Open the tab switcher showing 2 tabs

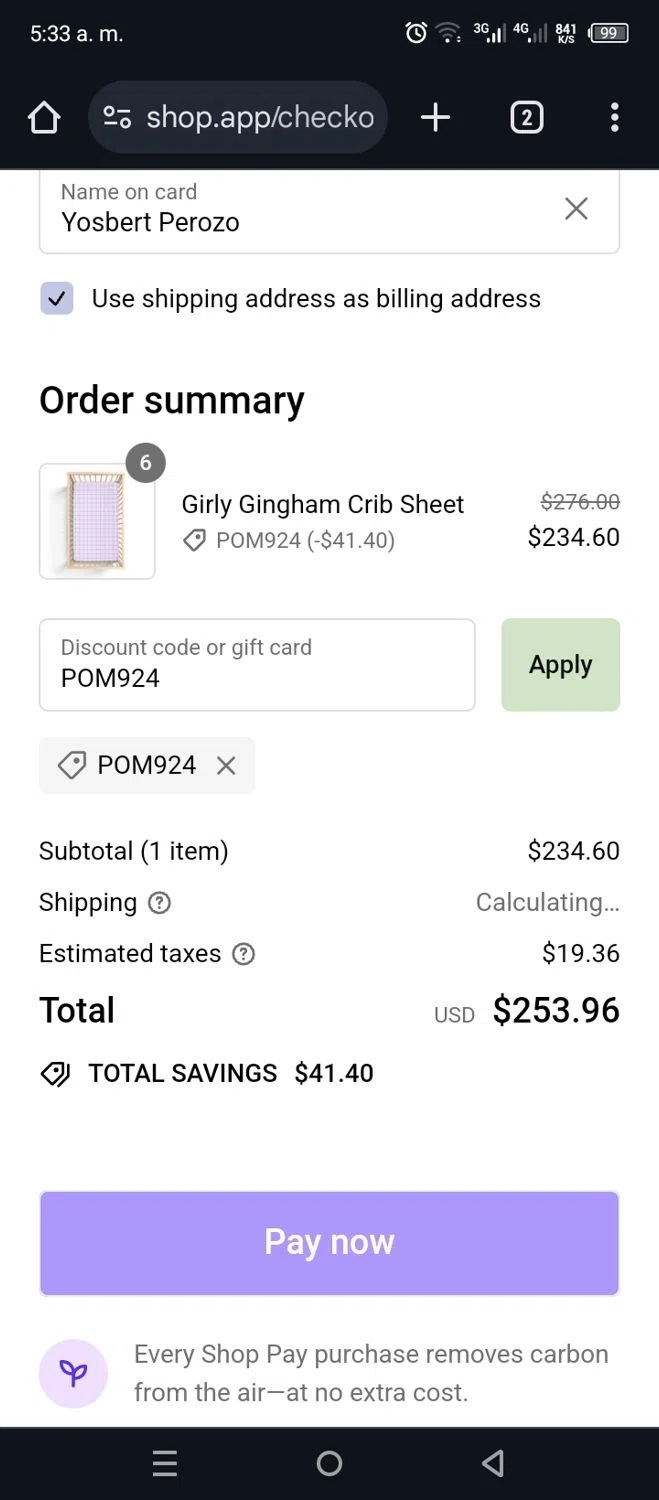(x=526, y=118)
